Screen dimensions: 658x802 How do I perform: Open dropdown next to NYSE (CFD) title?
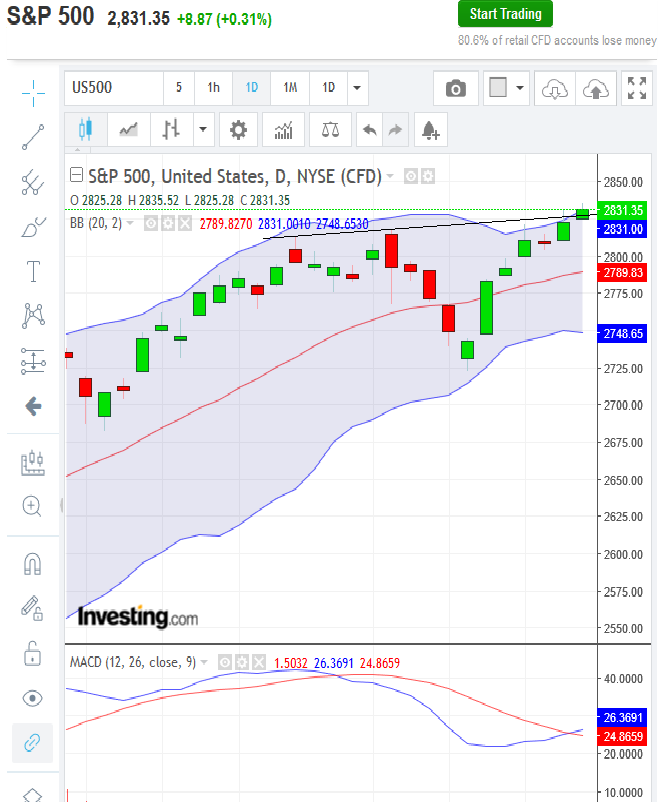(x=390, y=176)
